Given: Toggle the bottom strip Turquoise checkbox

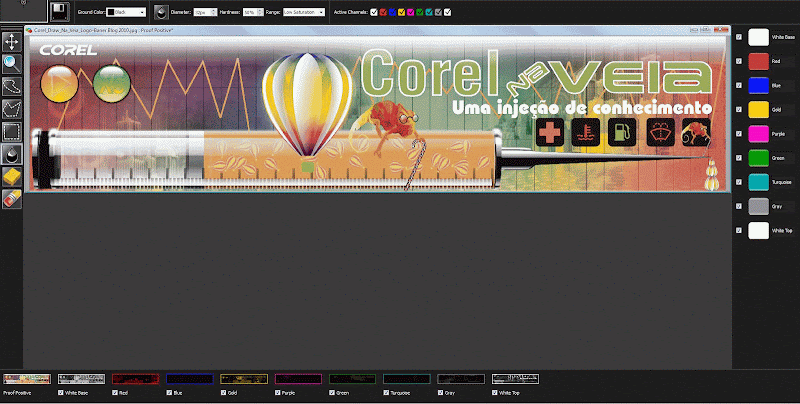Looking at the screenshot, I should click(x=386, y=393).
